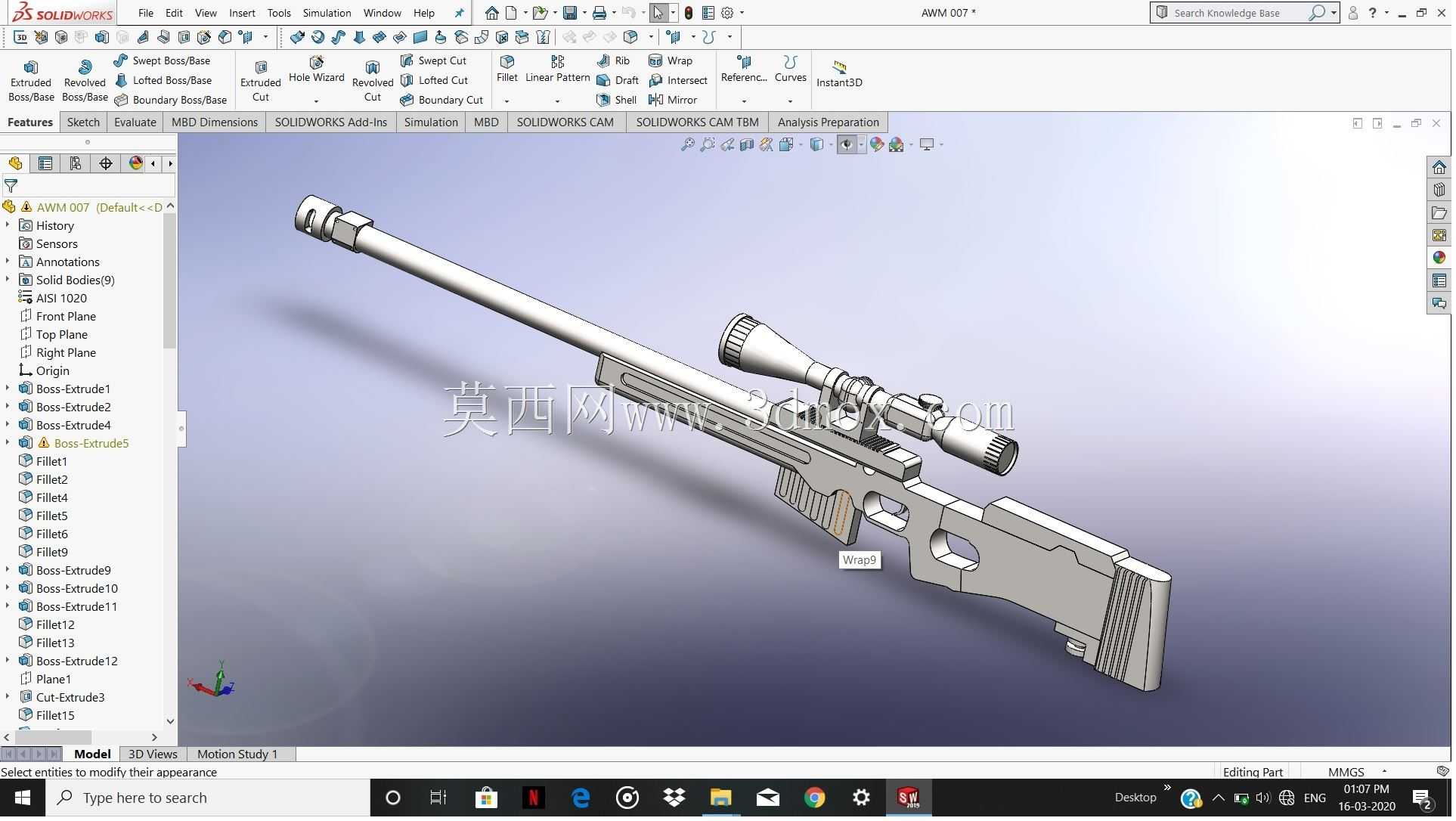Select the Revolved Boss/Base tool
Viewport: 1456px width, 821px height.
pyautogui.click(x=85, y=81)
